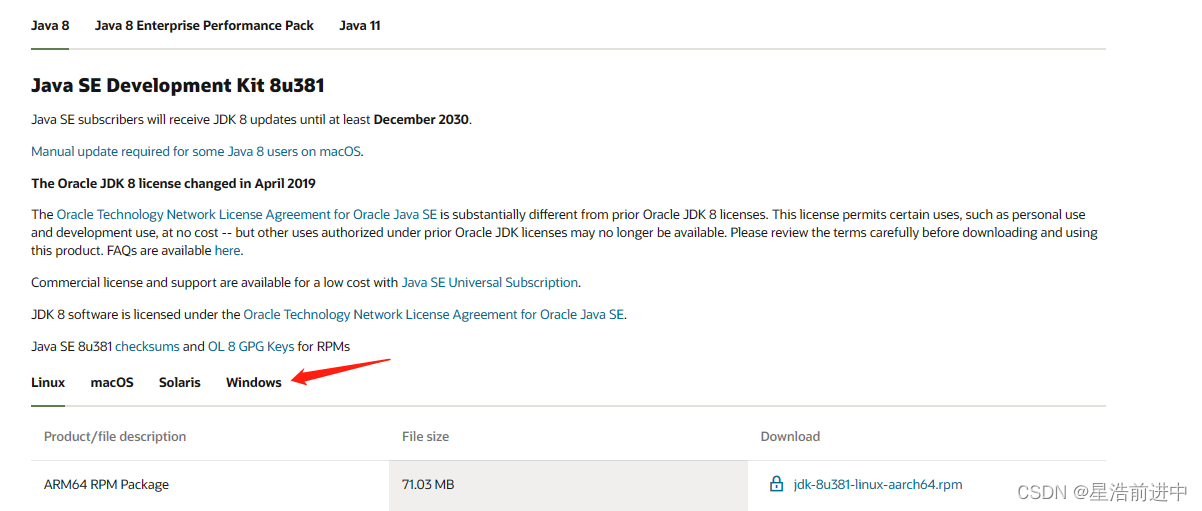Open the Java 8 Enterprise Performance Pack tab

point(204,25)
